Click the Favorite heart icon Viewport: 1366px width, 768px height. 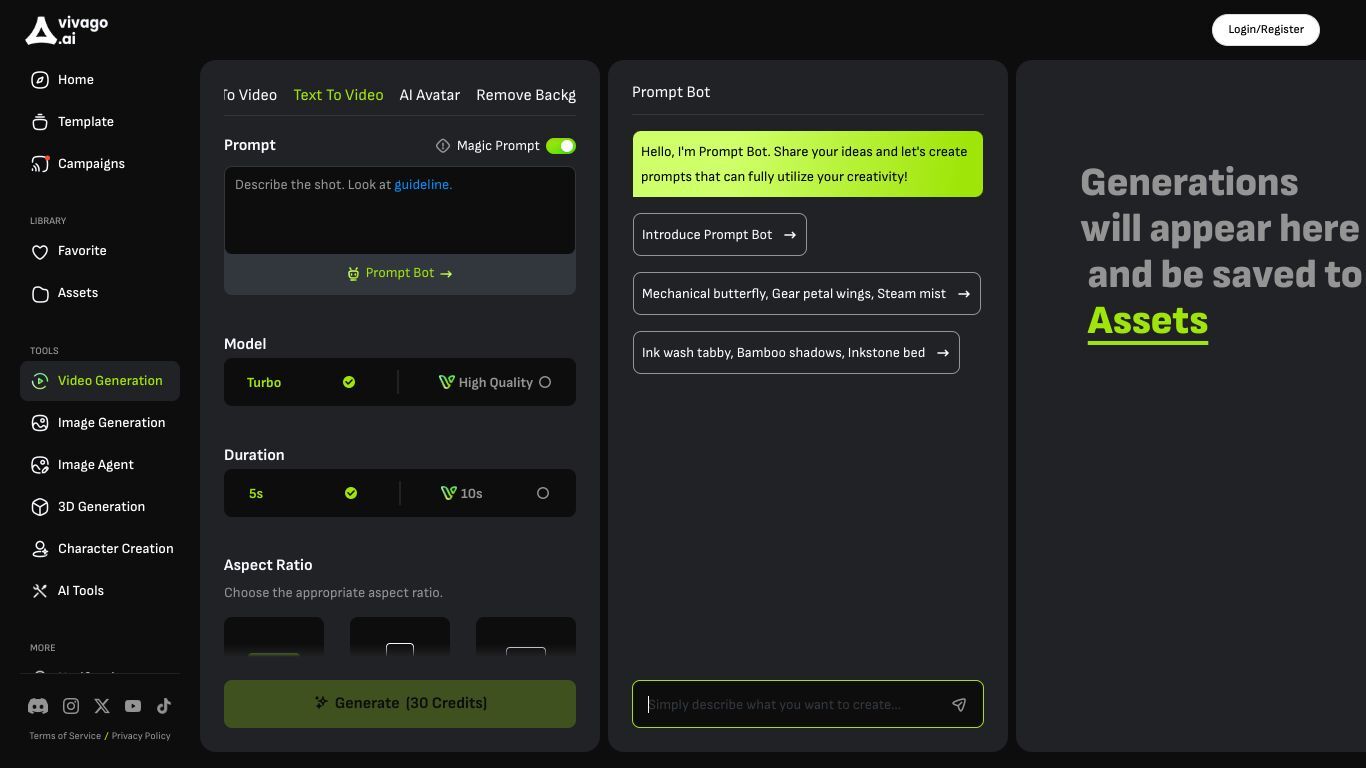40,252
